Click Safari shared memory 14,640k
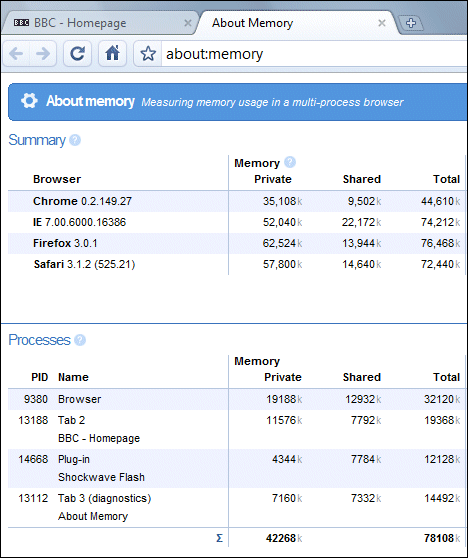The image size is (468, 558). (362, 264)
